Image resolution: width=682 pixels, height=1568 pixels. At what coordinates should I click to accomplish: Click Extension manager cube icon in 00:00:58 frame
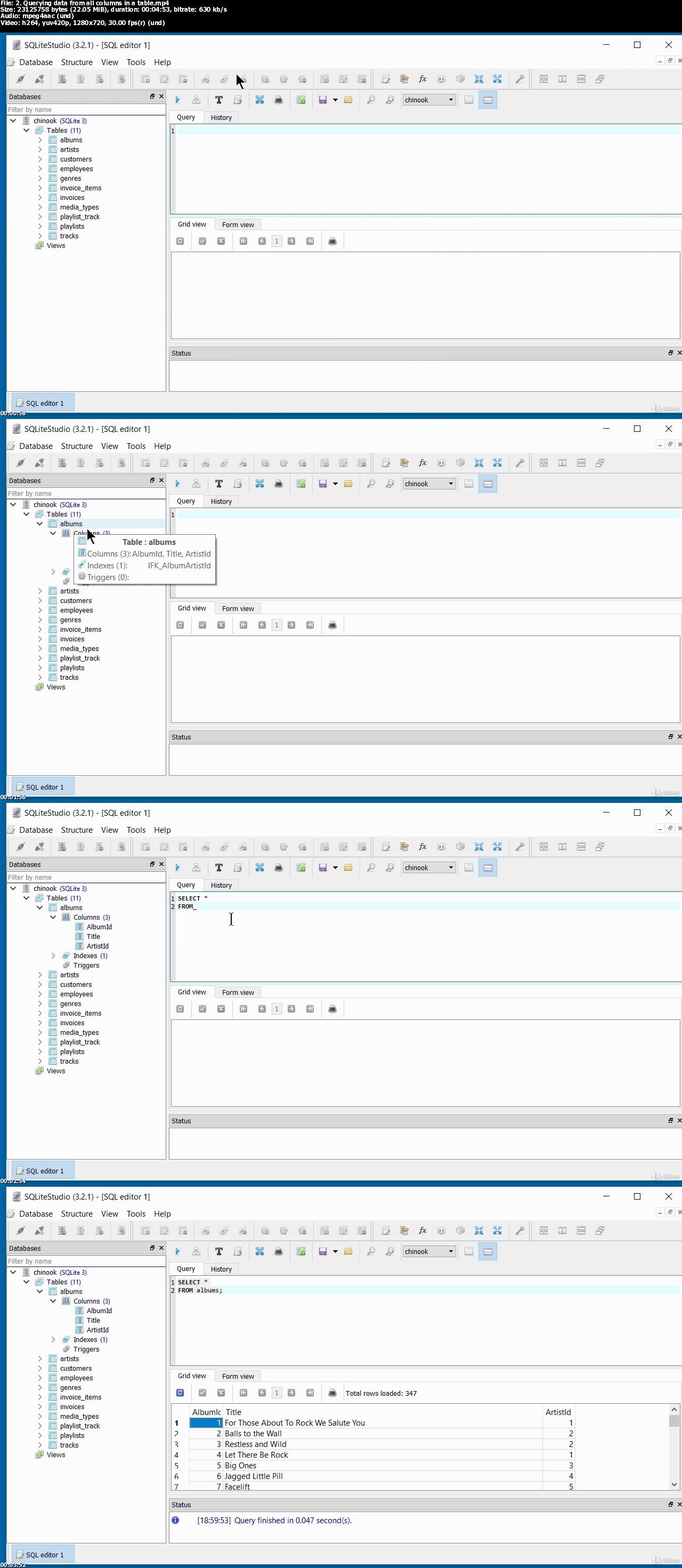[x=460, y=79]
